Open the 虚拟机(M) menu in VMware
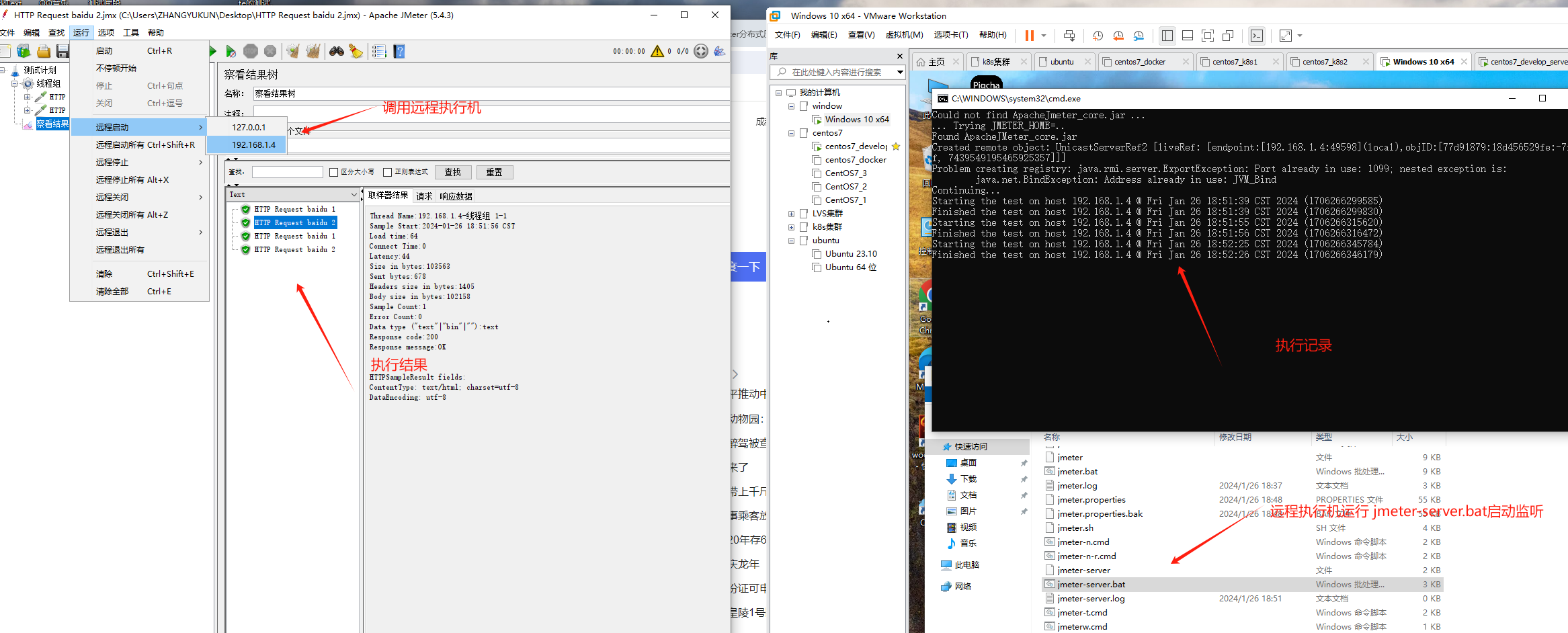Image resolution: width=1568 pixels, height=633 pixels. [x=904, y=35]
